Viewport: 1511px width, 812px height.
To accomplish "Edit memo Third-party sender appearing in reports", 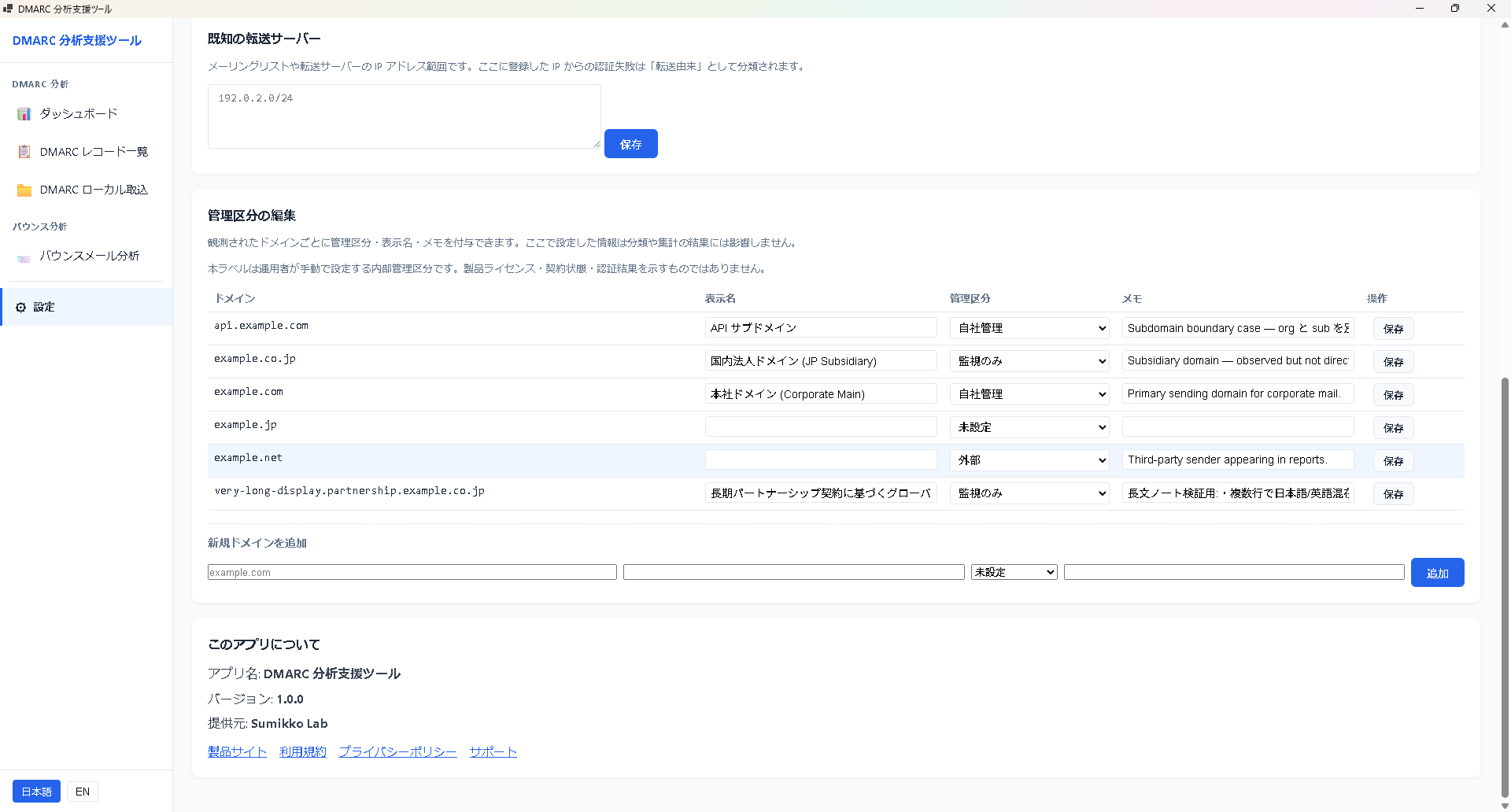I will click(x=1238, y=460).
